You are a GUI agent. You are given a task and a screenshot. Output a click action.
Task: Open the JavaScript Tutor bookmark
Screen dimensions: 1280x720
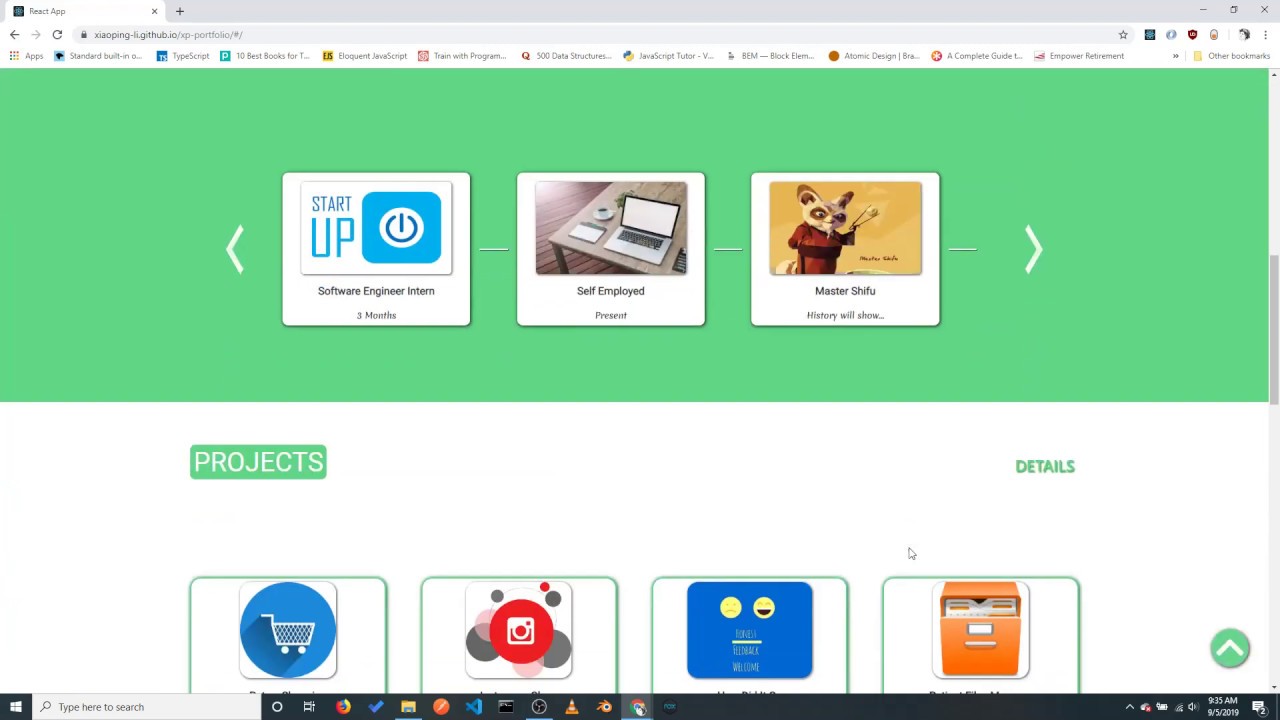click(668, 56)
